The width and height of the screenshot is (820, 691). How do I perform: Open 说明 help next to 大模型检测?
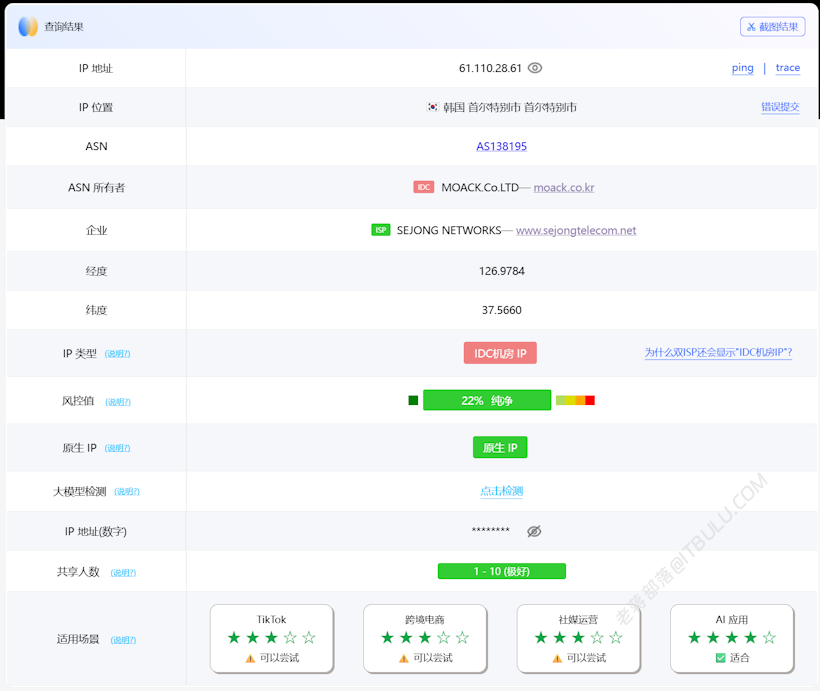pos(127,492)
